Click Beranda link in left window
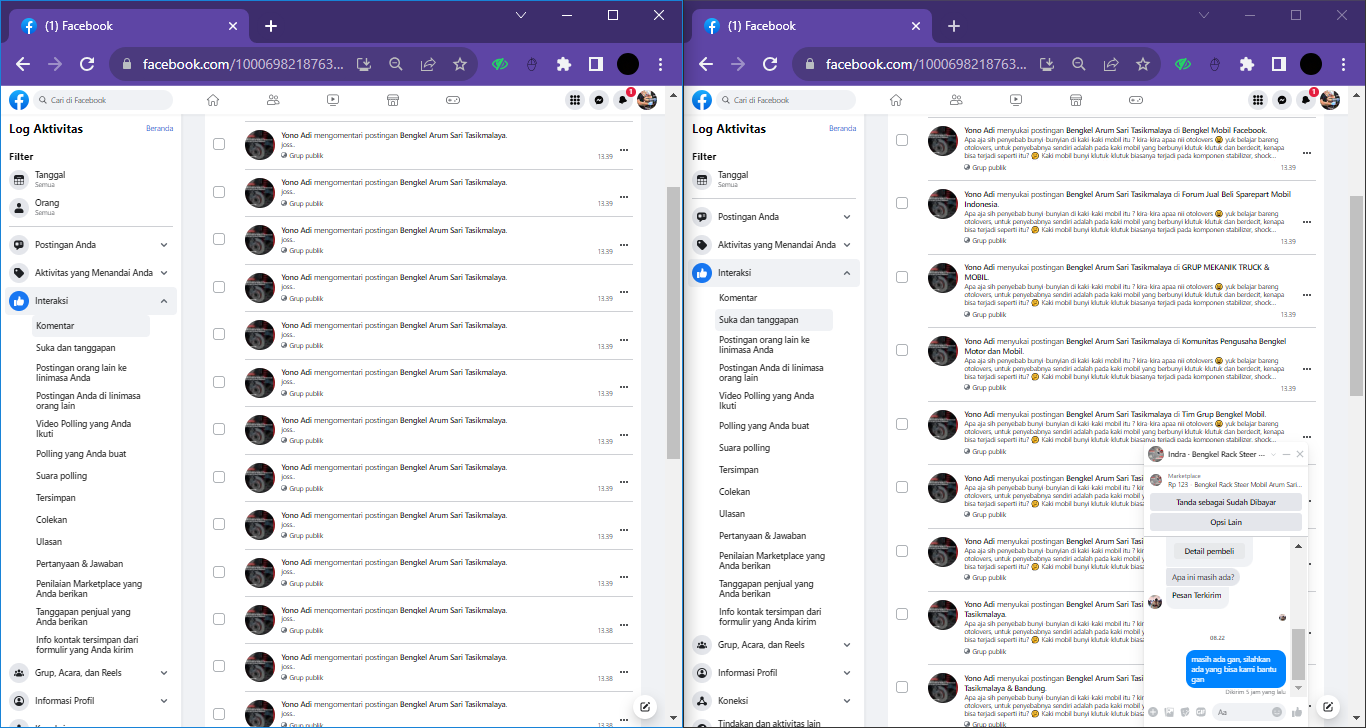This screenshot has width=1366, height=728. click(x=160, y=128)
